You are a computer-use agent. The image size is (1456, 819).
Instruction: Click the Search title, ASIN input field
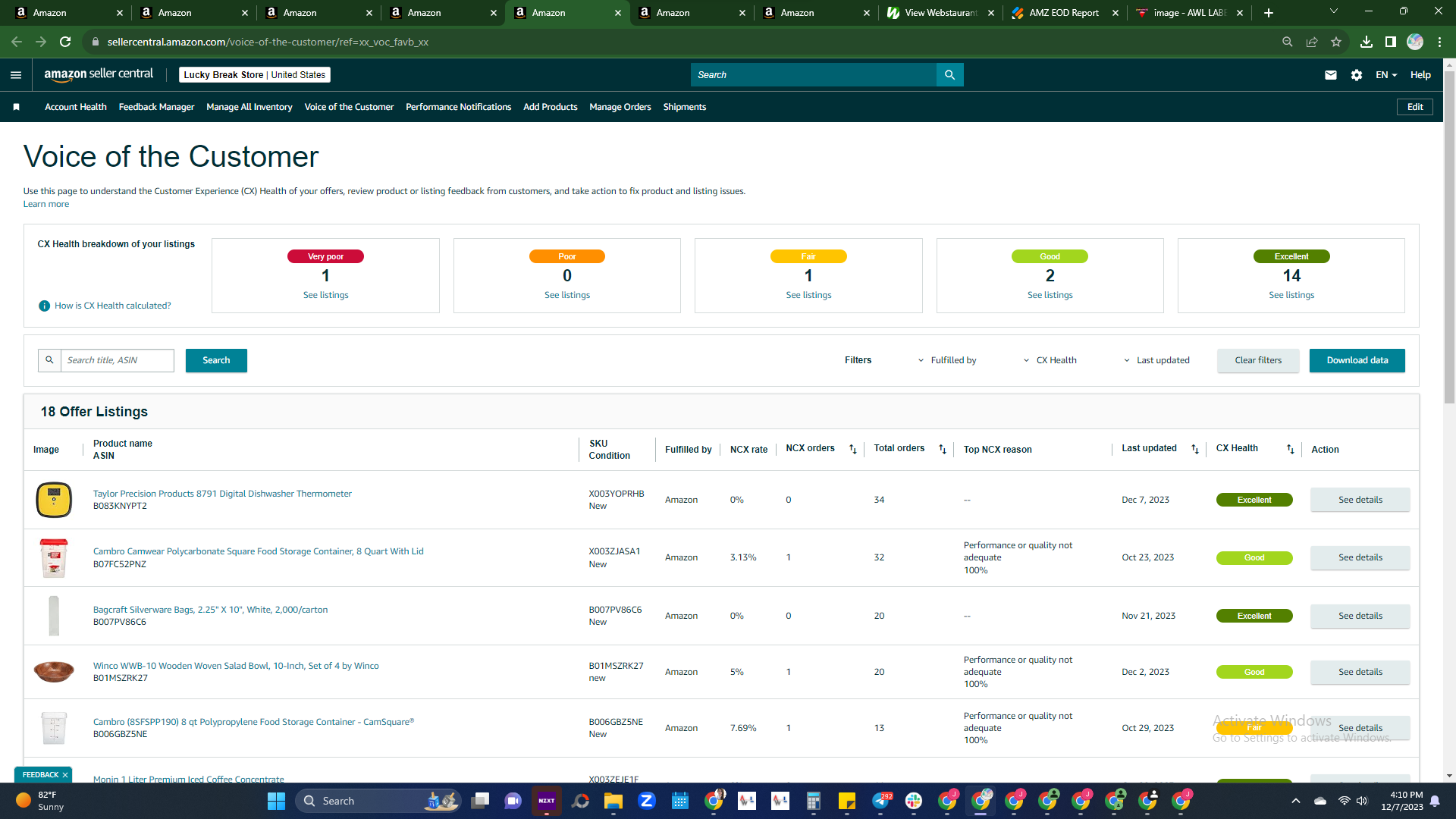point(118,360)
